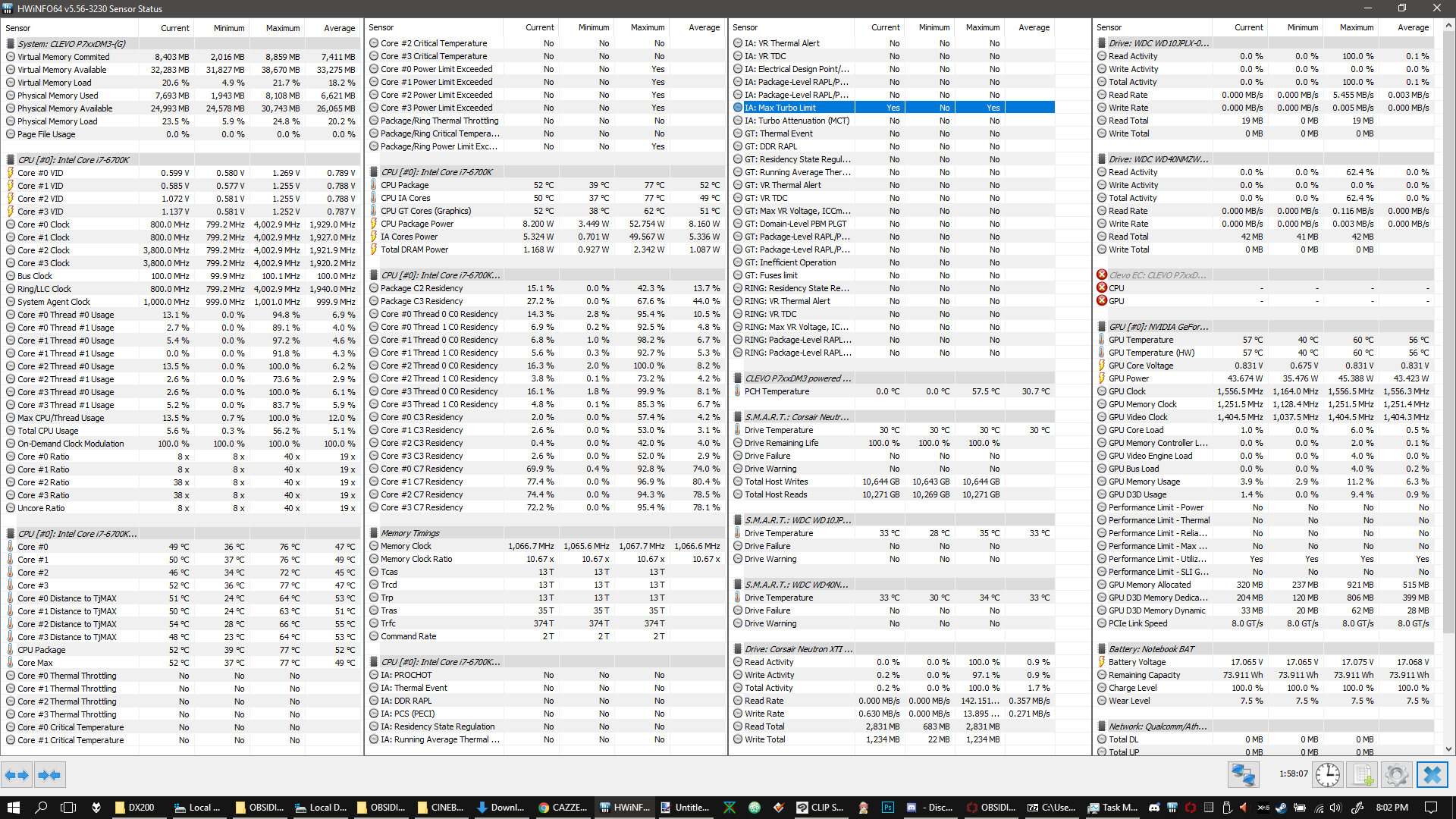This screenshot has height=819, width=1456.
Task: Select the Virtual Memory Commited row
Action: click(x=180, y=57)
